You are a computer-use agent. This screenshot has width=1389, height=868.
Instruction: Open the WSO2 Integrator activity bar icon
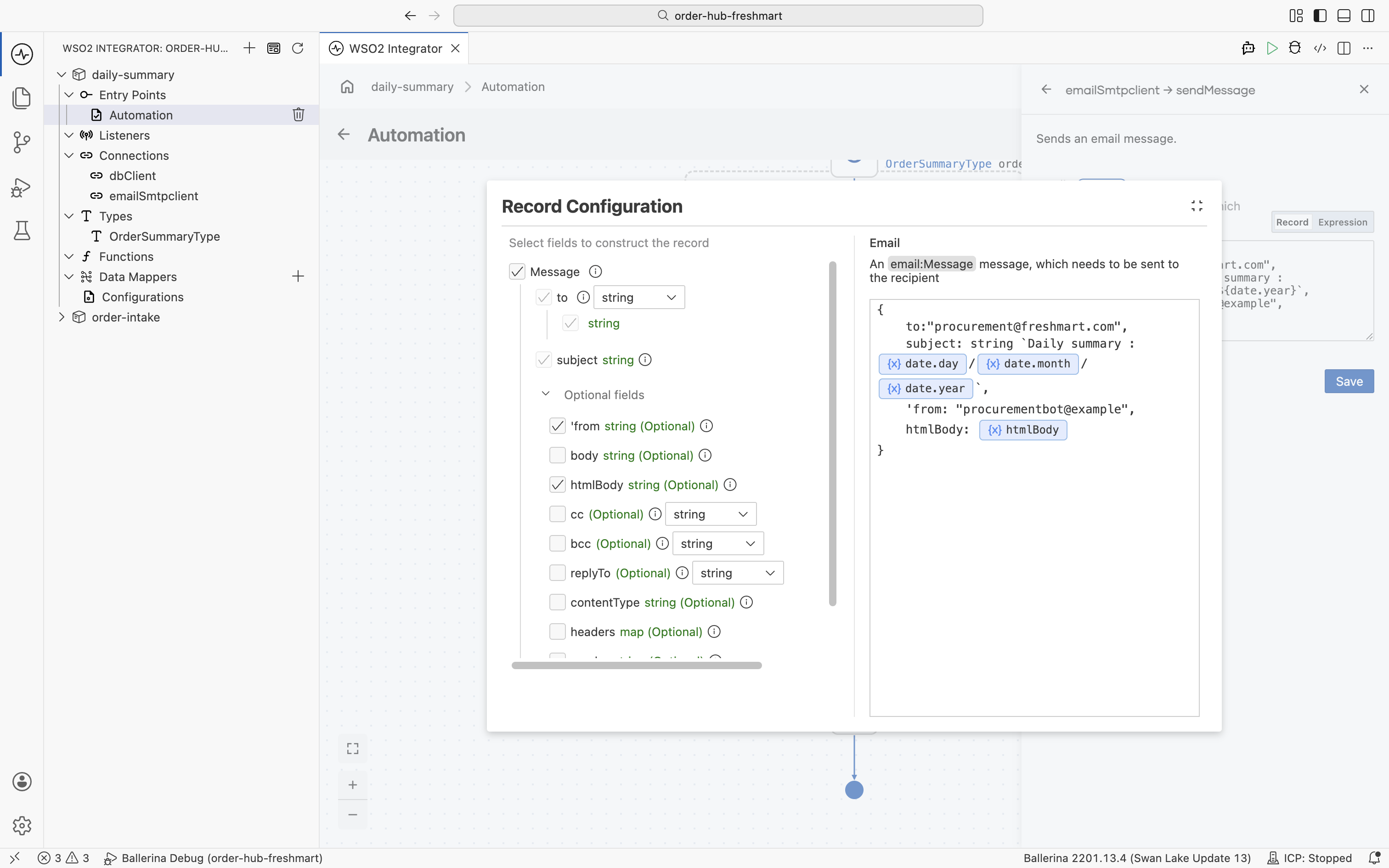point(22,55)
